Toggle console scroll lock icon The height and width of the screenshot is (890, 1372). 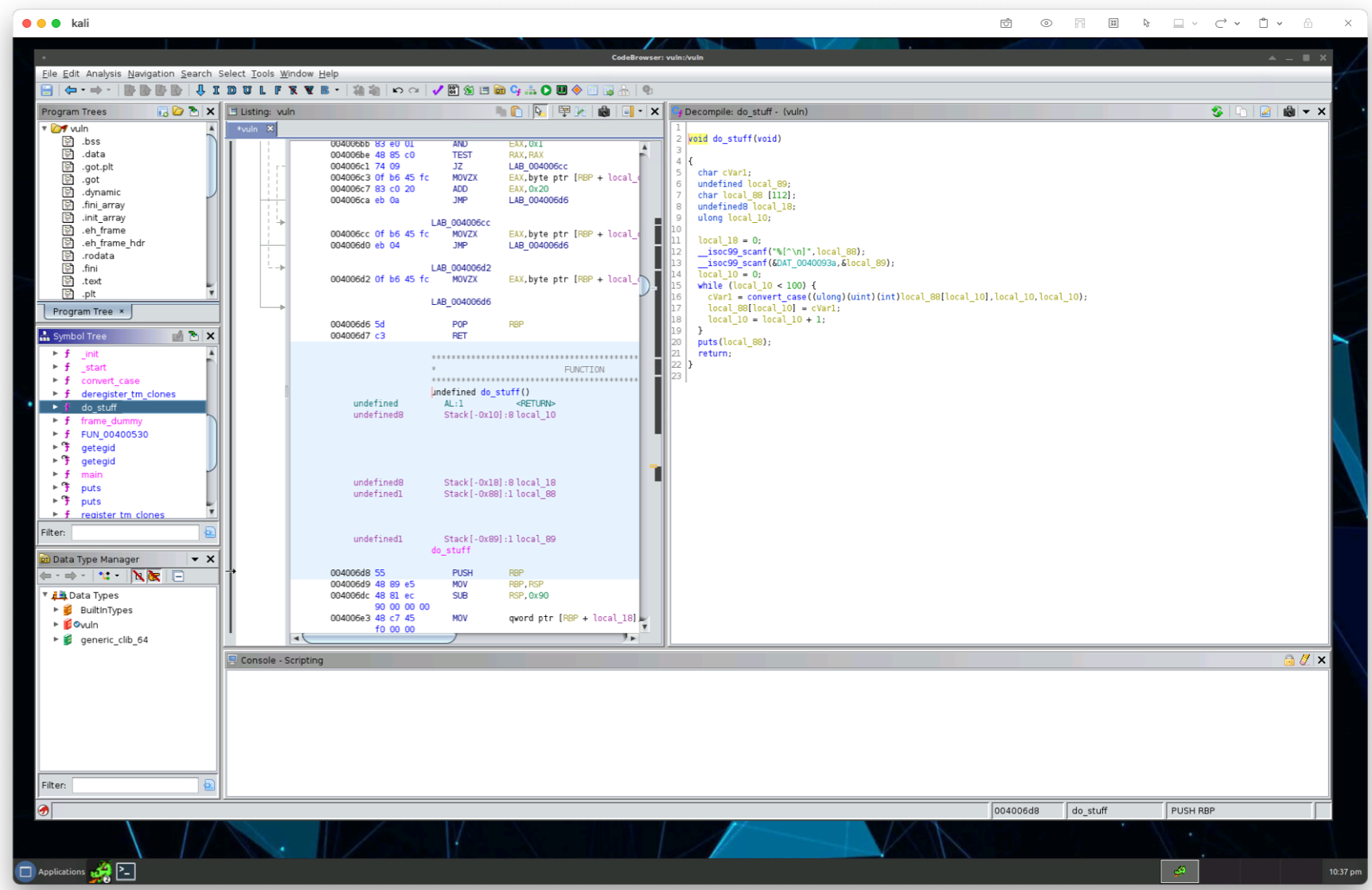(1288, 660)
